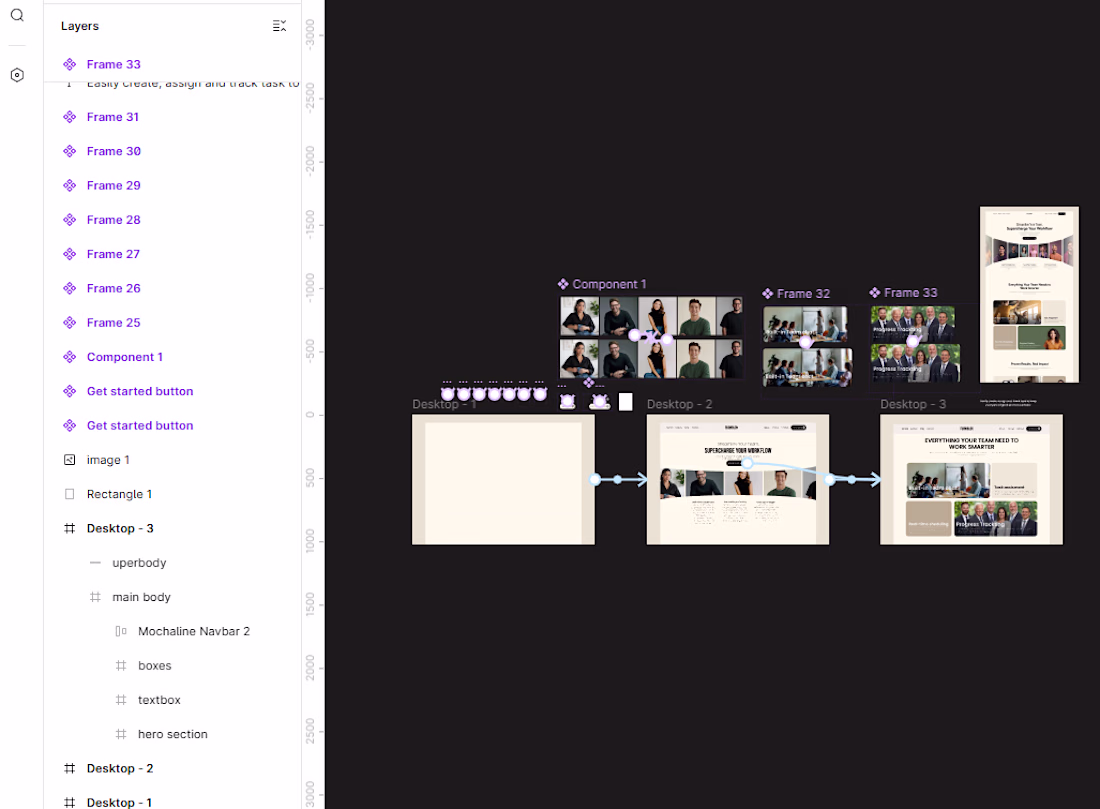Click the component icon beside Component 1 layer
1100x809 pixels.
69,357
